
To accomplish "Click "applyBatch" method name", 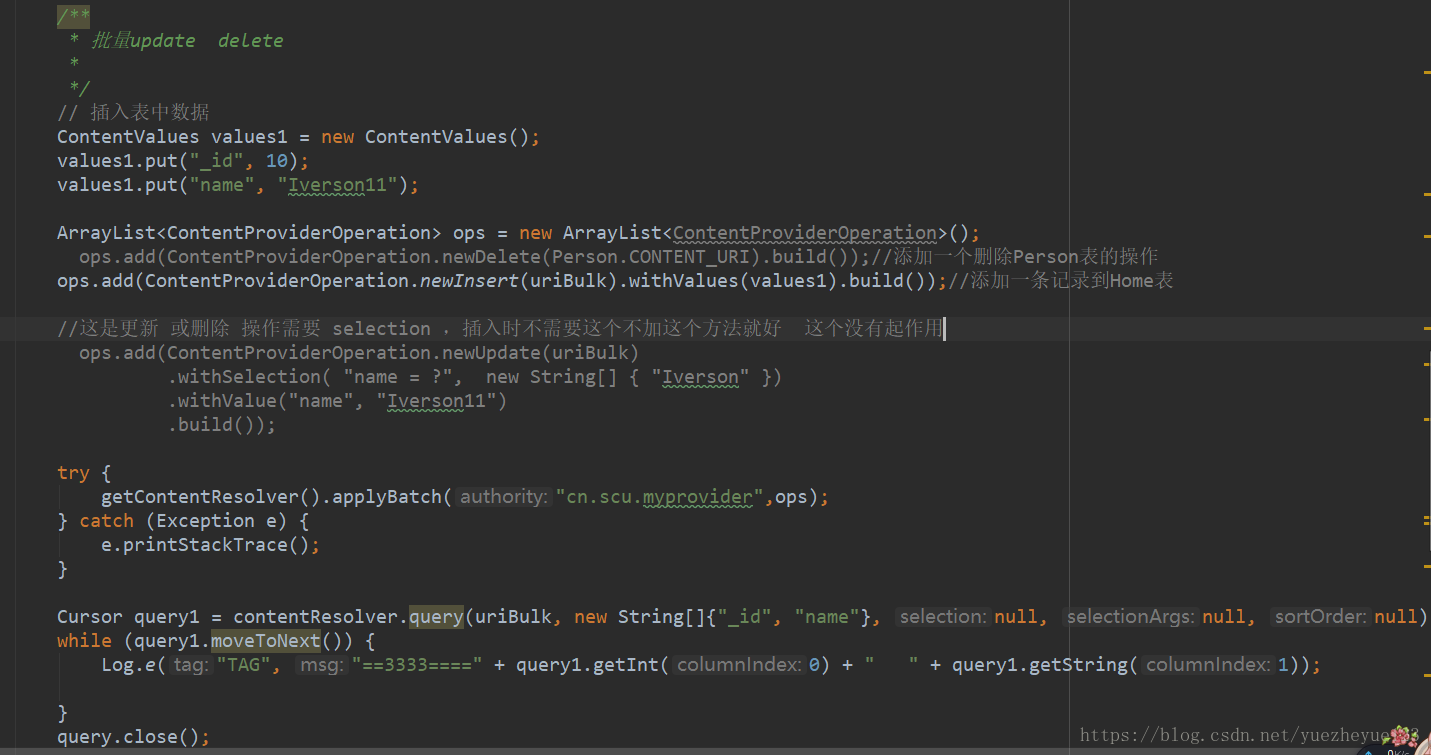I will pyautogui.click(x=387, y=497).
